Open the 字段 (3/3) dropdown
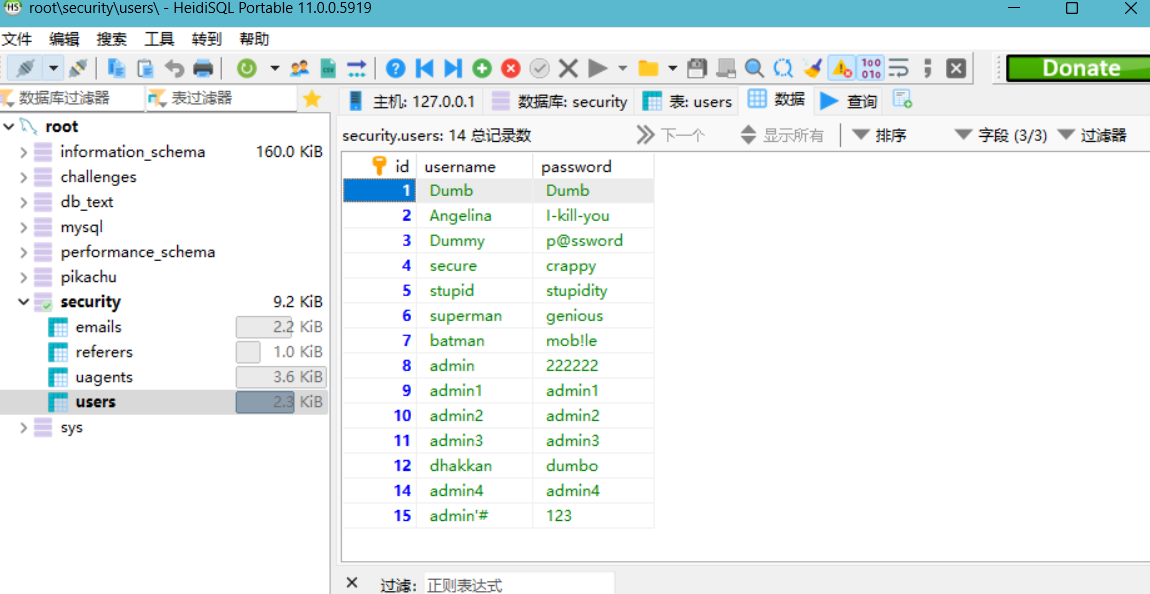Screen dimensions: 1150x594 [x=1000, y=135]
